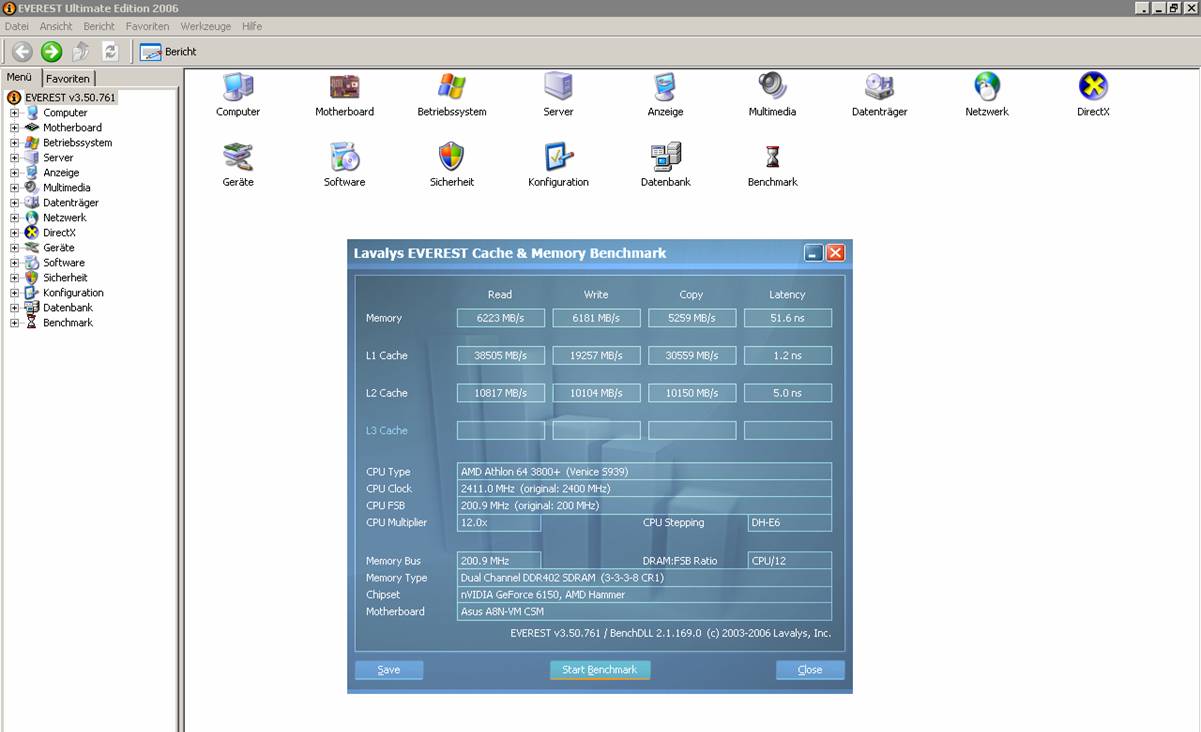1201x732 pixels.
Task: Expand the DirectX node in the tree
Action: click(x=15, y=233)
